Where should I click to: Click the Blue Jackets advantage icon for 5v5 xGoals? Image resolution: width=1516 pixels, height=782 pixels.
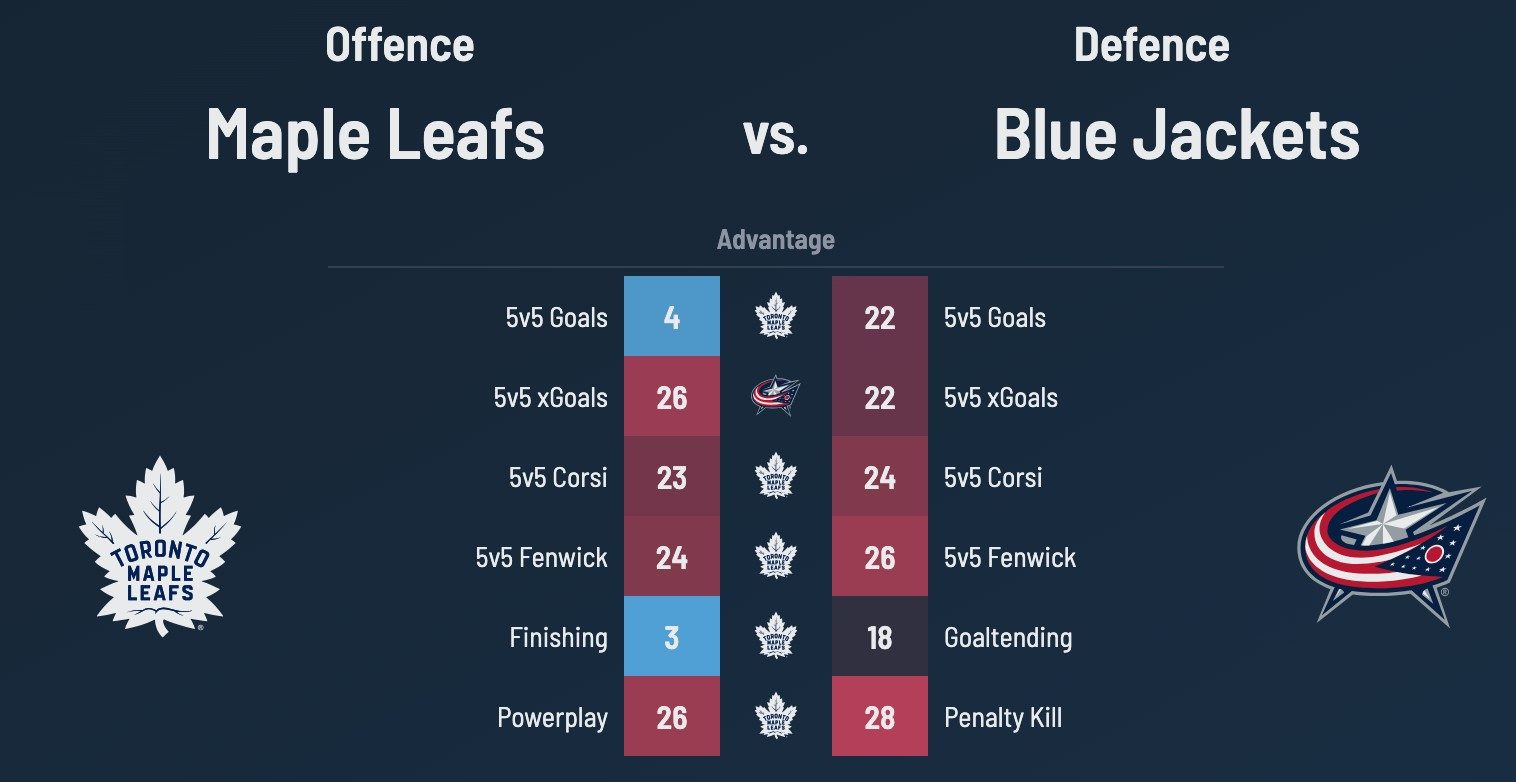pyautogui.click(x=775, y=397)
